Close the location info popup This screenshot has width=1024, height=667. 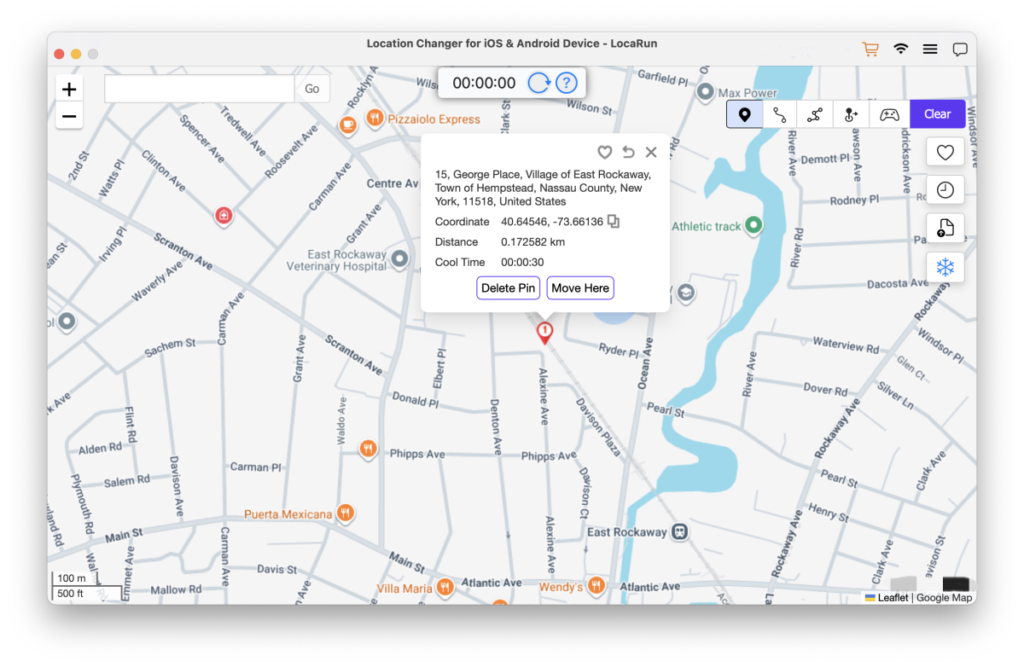tap(651, 152)
